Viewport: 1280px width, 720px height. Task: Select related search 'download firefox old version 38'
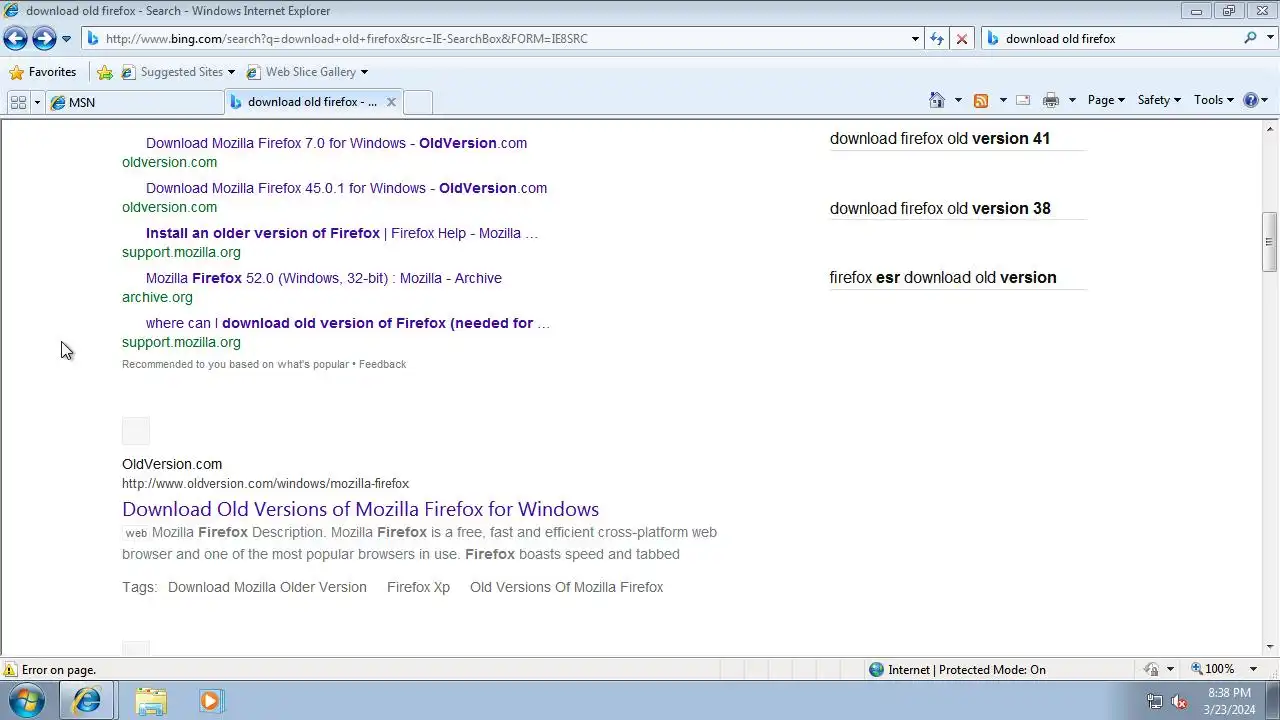coord(940,209)
